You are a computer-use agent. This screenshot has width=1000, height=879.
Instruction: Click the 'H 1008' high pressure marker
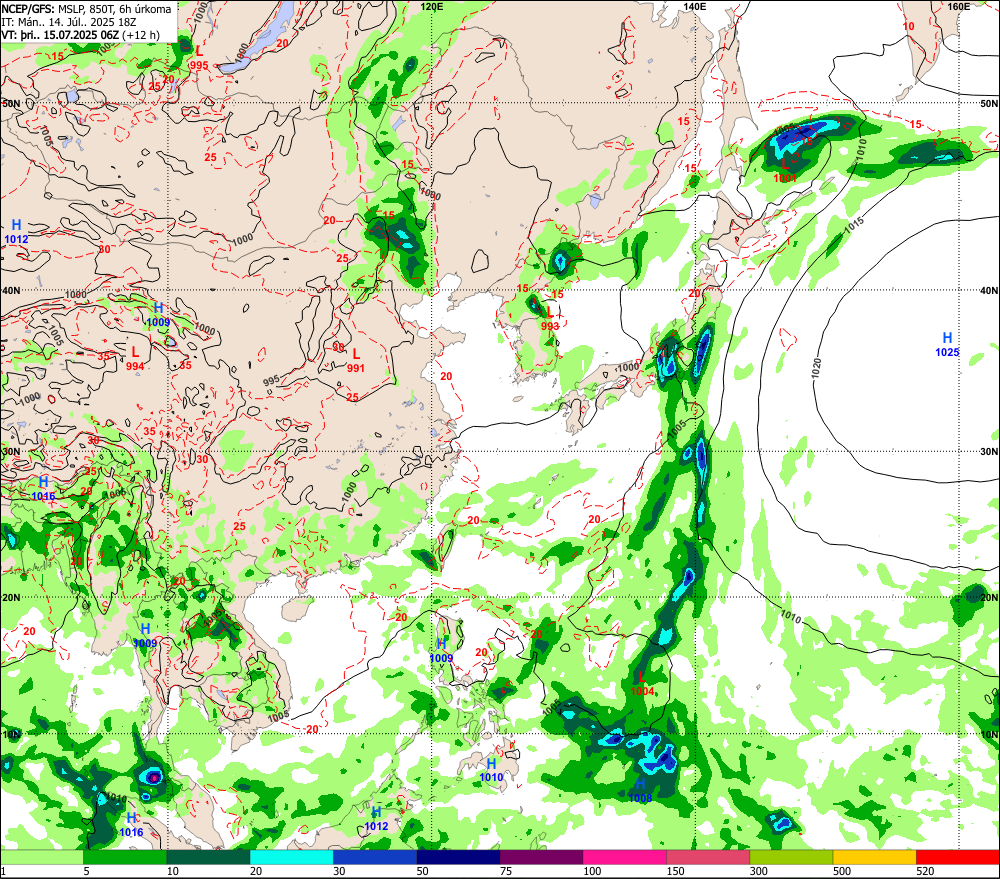pyautogui.click(x=640, y=791)
